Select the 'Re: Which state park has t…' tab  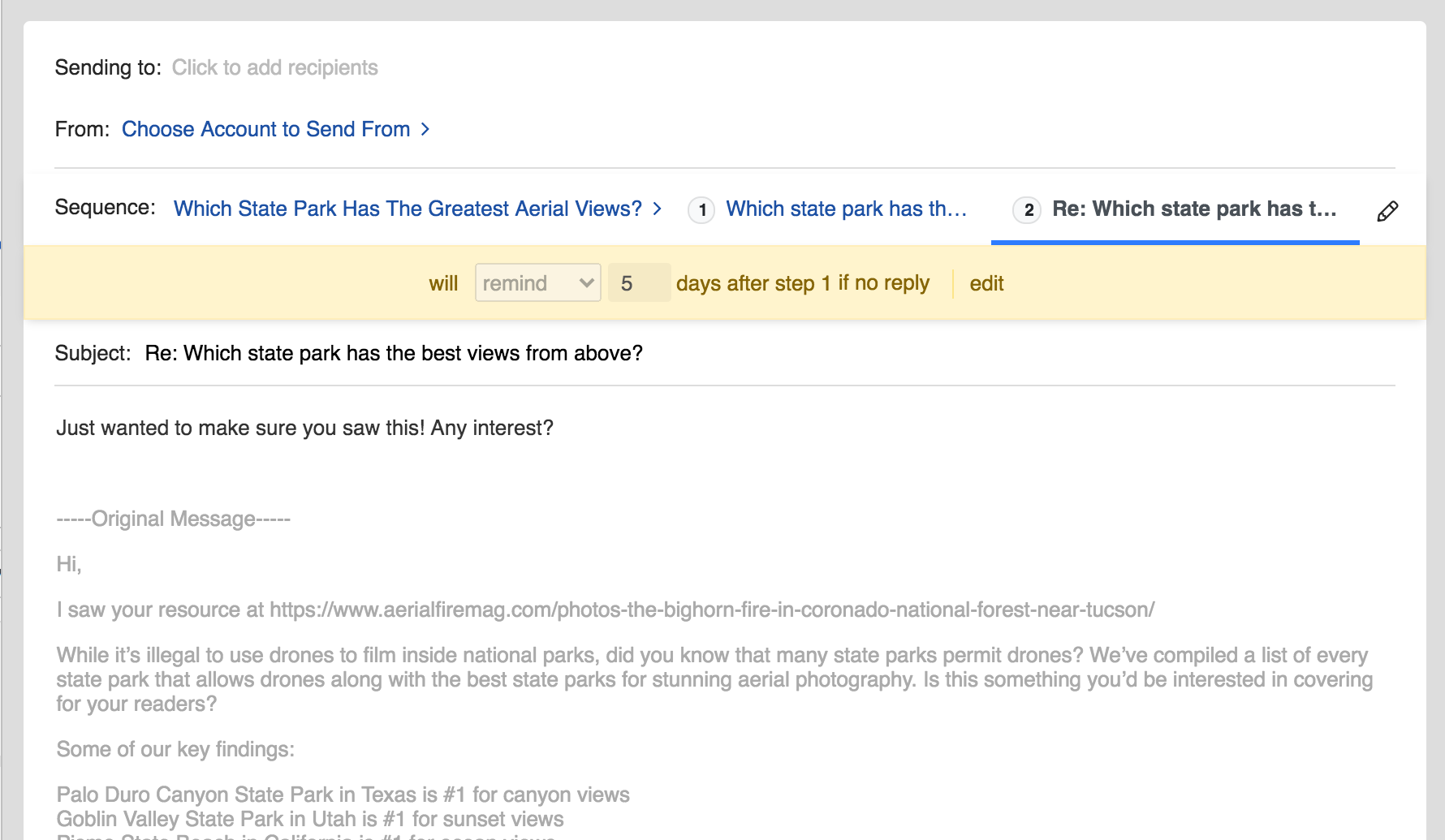[x=1193, y=209]
